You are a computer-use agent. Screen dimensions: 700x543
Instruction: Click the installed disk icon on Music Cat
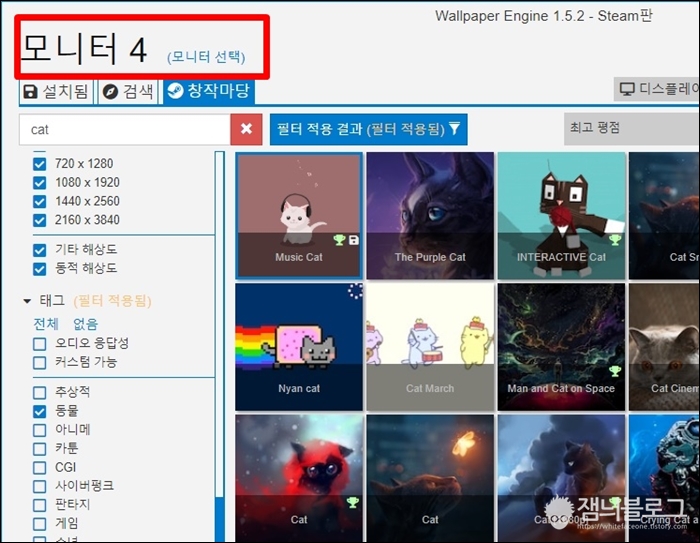pyautogui.click(x=354, y=240)
